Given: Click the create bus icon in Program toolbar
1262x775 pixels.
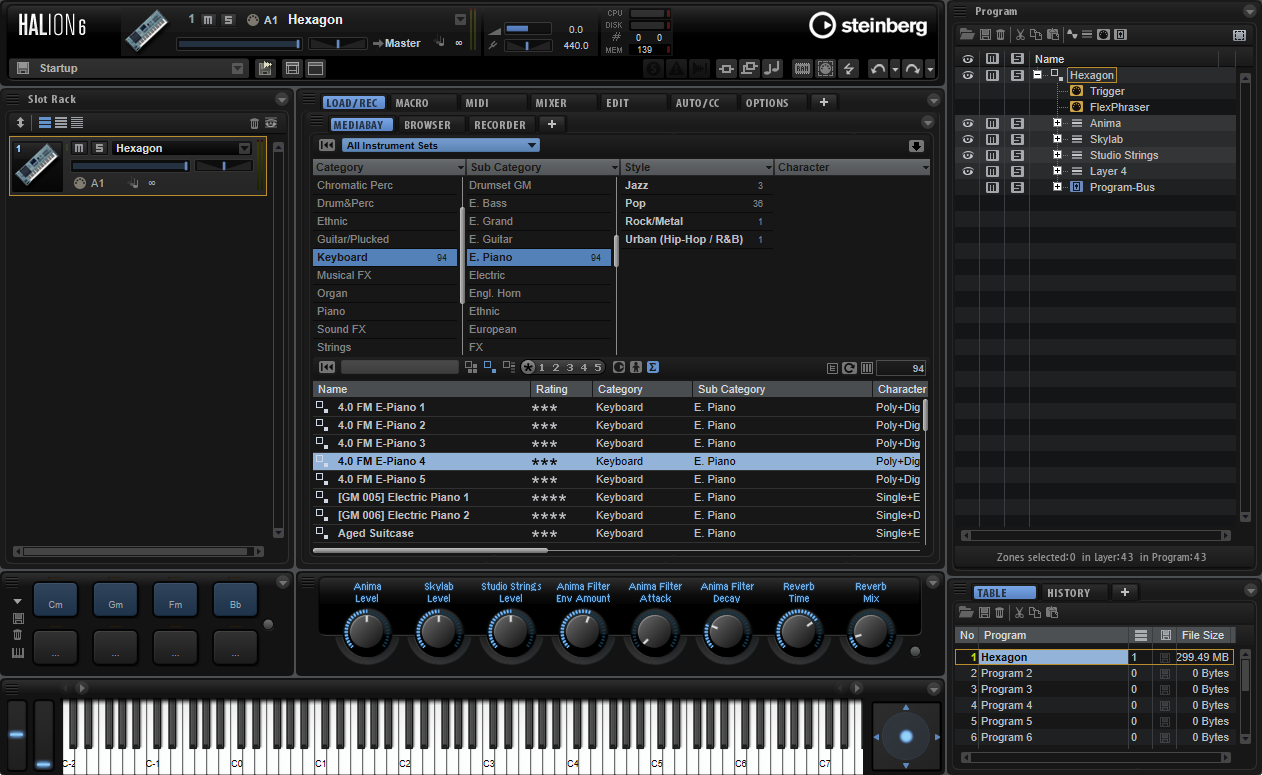Looking at the screenshot, I should 1120,35.
